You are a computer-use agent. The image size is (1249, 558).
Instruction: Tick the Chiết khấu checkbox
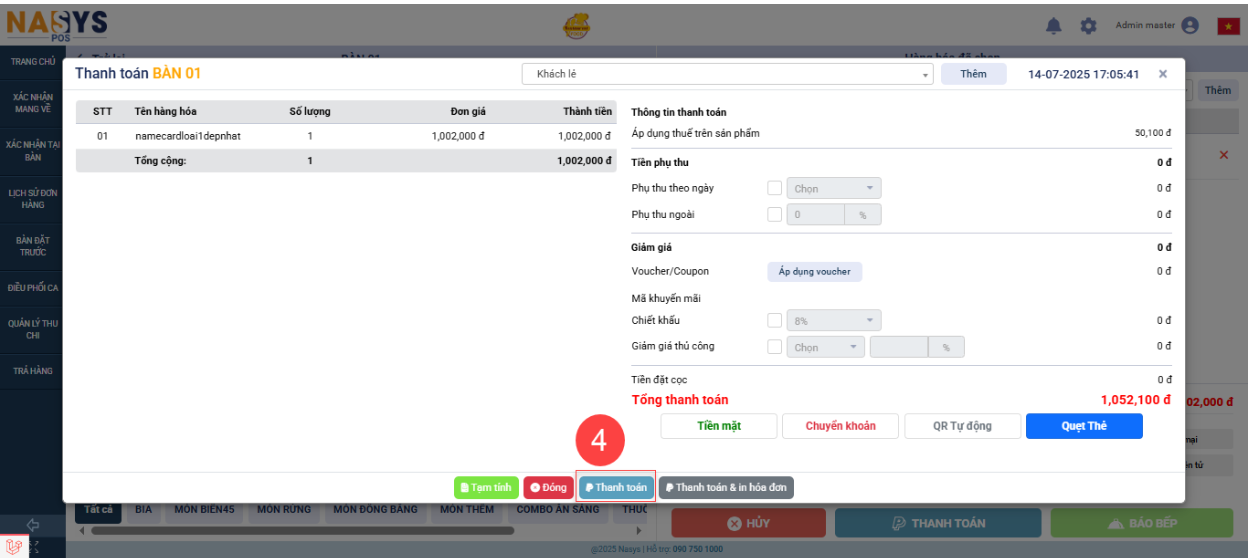tap(774, 321)
